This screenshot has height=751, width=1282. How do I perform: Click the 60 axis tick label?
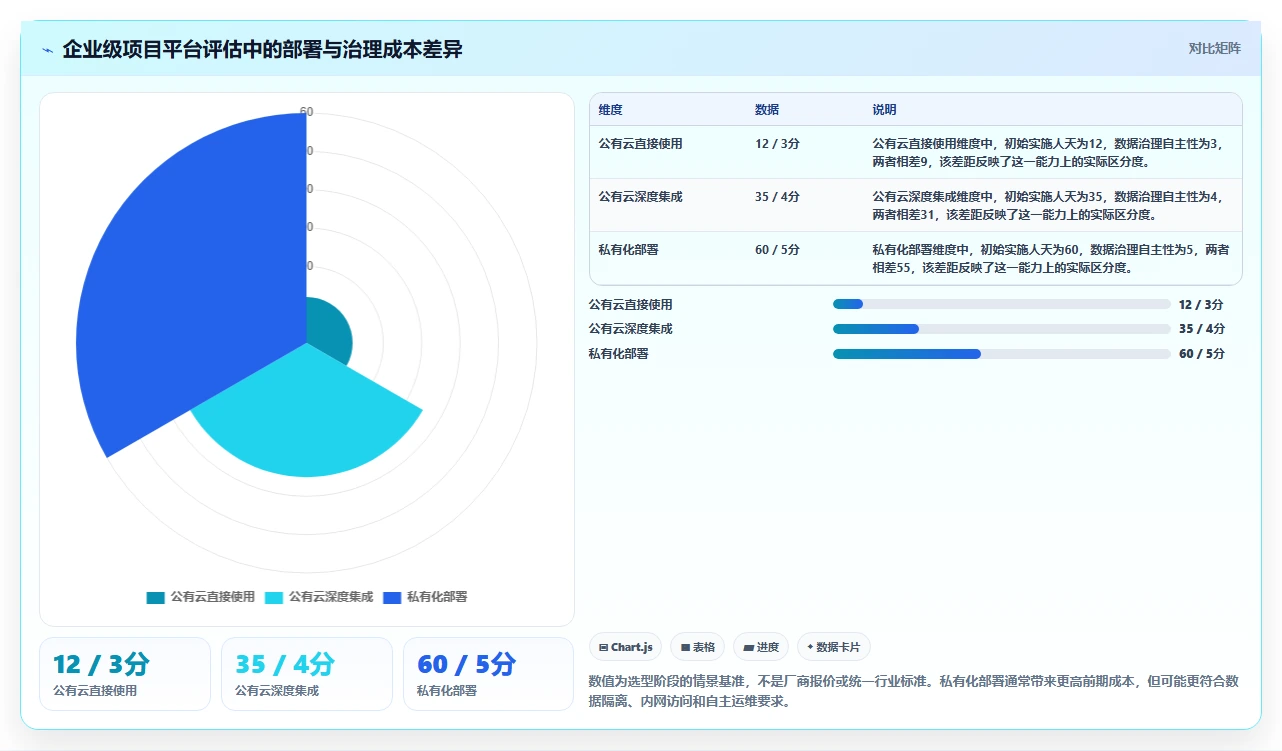pyautogui.click(x=307, y=112)
